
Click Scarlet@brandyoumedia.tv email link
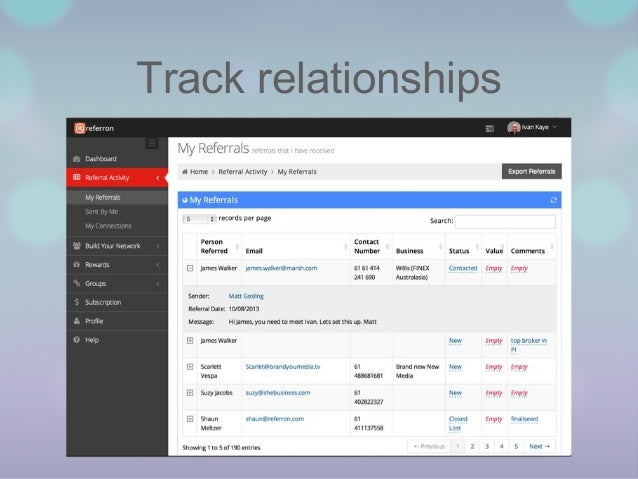[283, 367]
